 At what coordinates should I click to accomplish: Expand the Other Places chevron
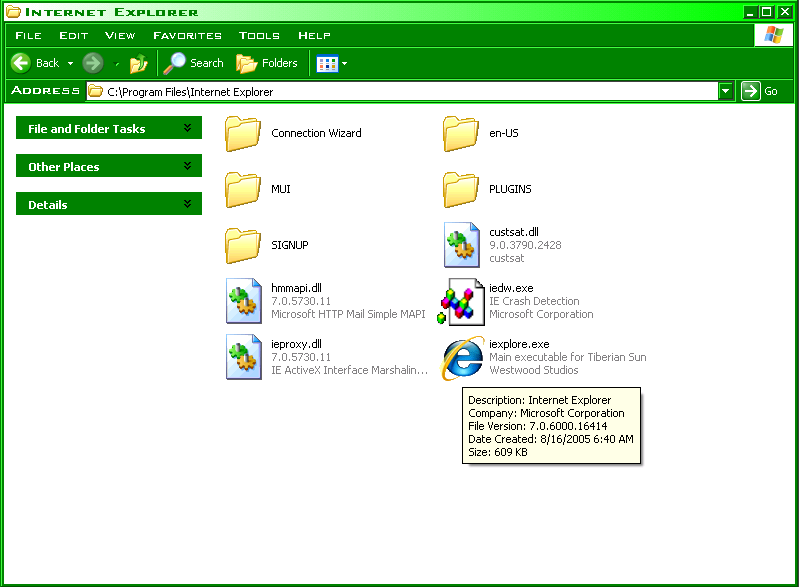coord(188,166)
